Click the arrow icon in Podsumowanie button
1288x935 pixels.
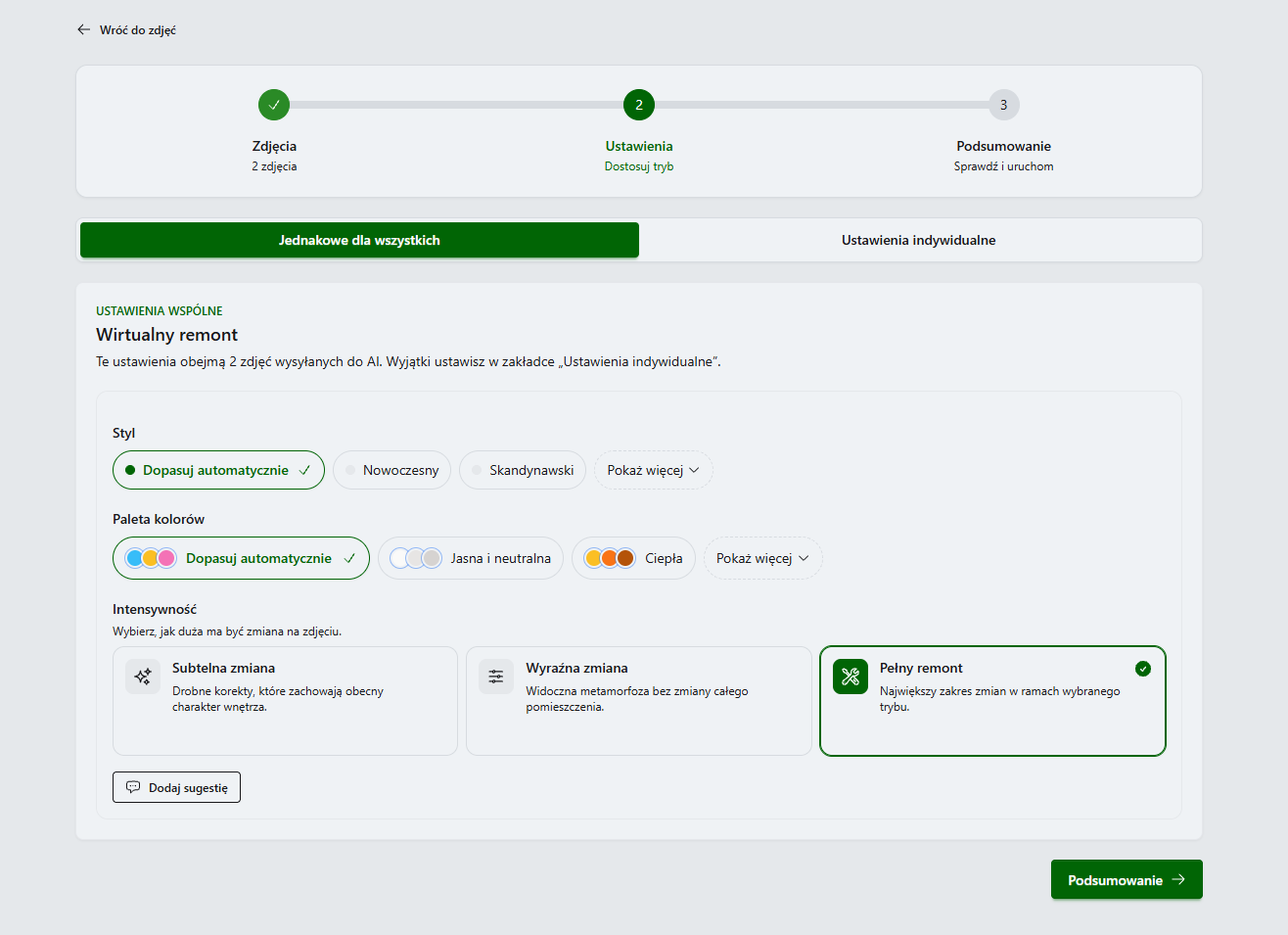click(x=1178, y=879)
